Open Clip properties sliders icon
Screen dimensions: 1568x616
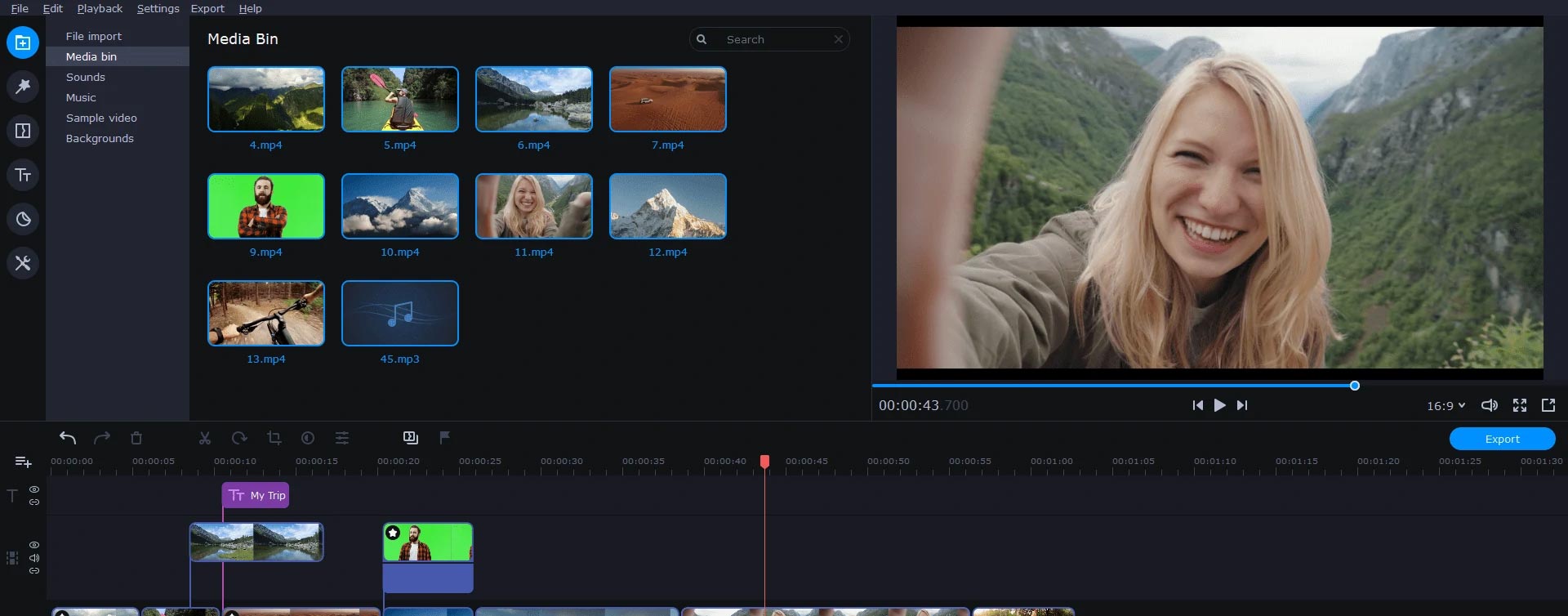click(x=342, y=438)
